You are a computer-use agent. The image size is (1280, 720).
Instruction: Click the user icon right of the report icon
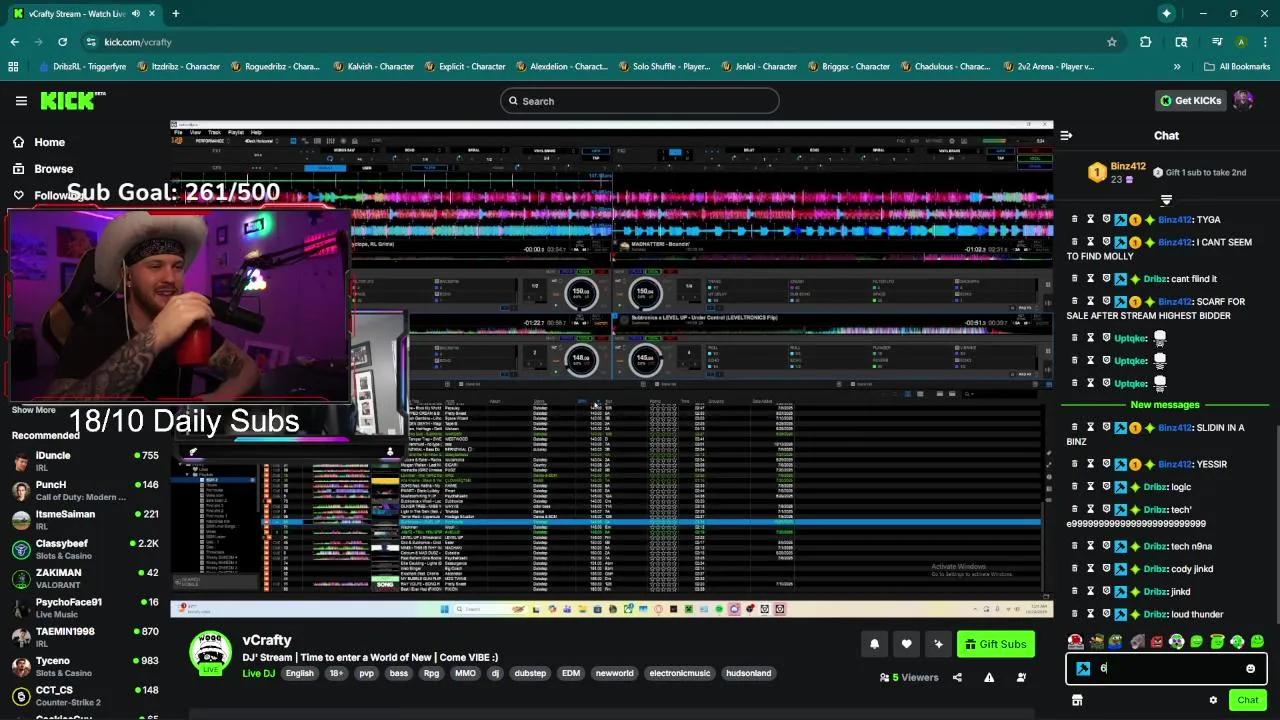[1021, 677]
